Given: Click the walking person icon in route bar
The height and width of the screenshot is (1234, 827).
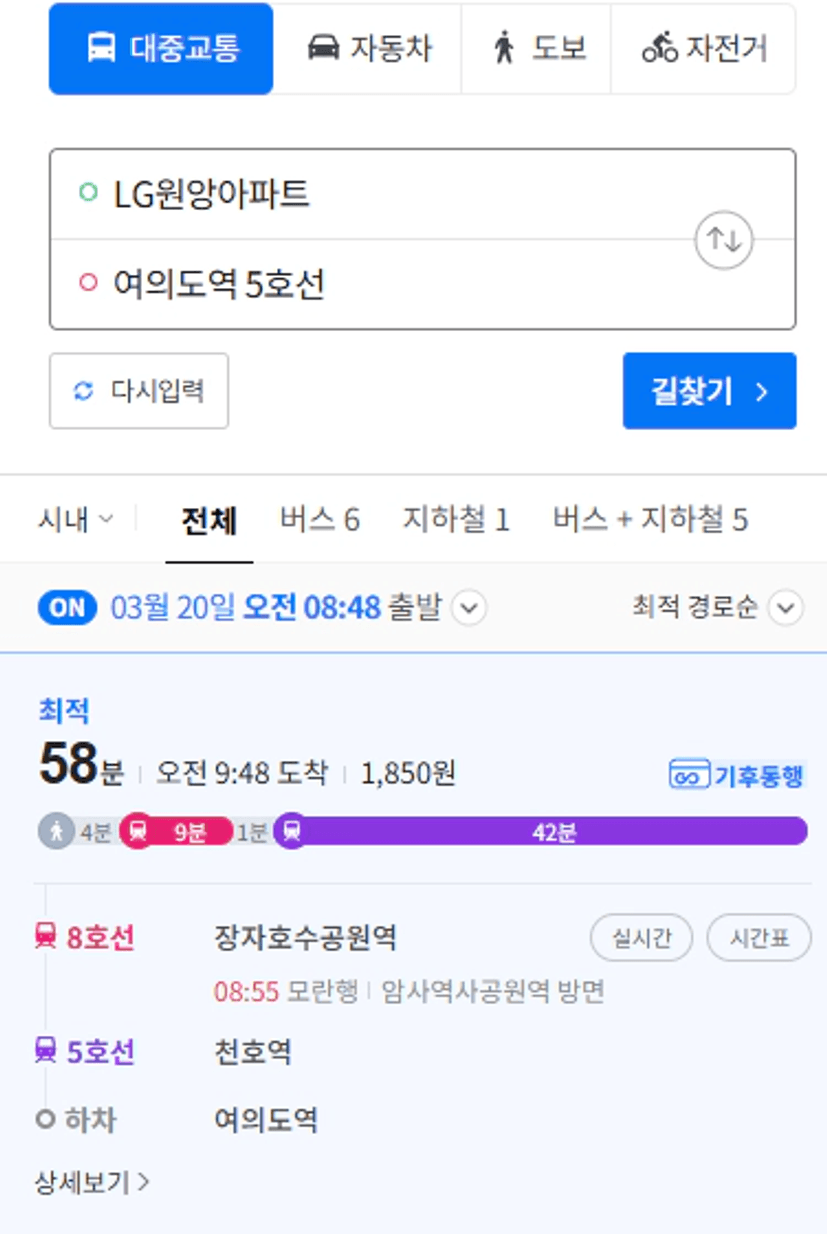Looking at the screenshot, I should click(57, 831).
